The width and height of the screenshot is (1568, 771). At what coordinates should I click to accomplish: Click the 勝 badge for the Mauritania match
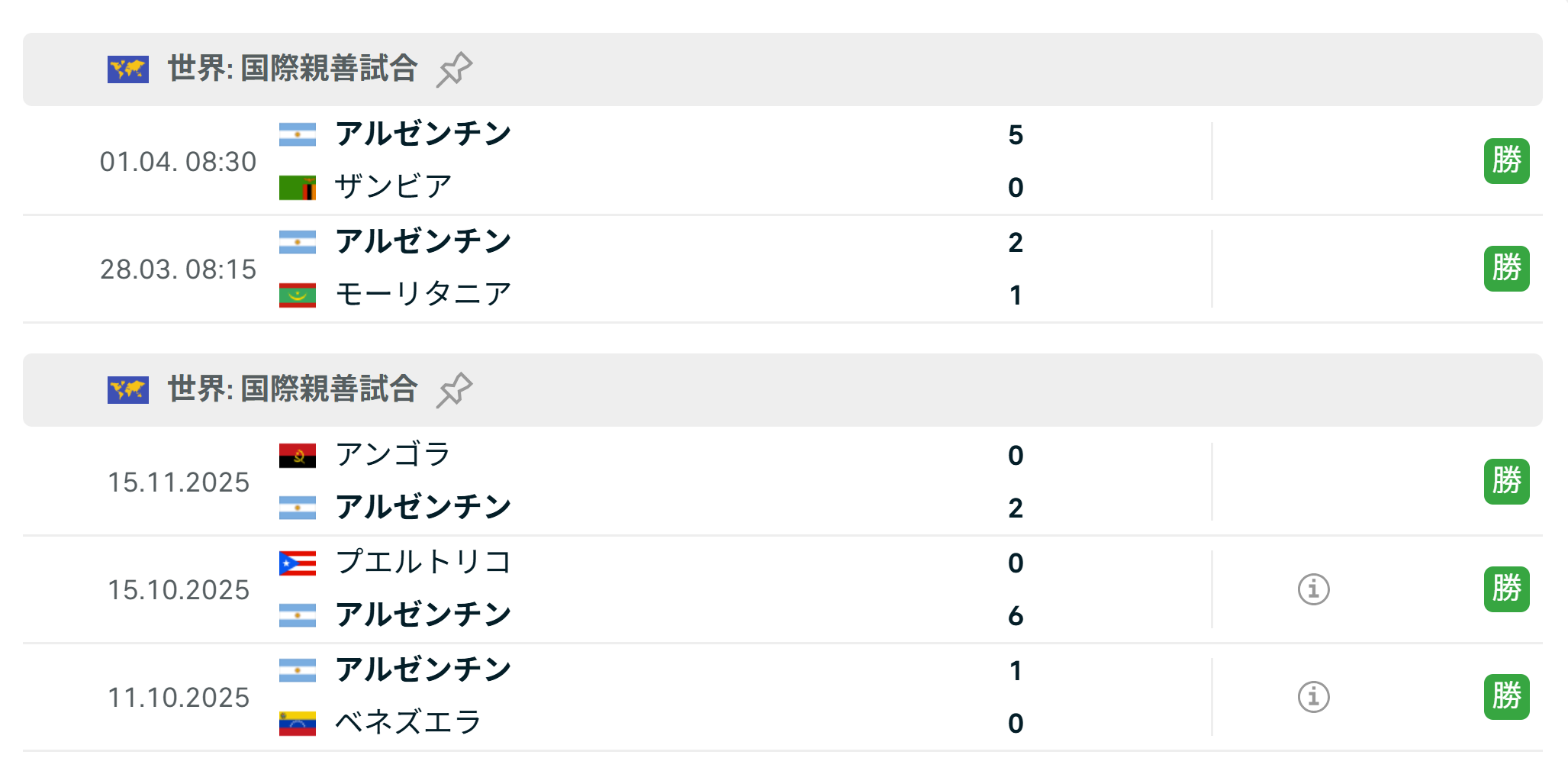point(1506,269)
